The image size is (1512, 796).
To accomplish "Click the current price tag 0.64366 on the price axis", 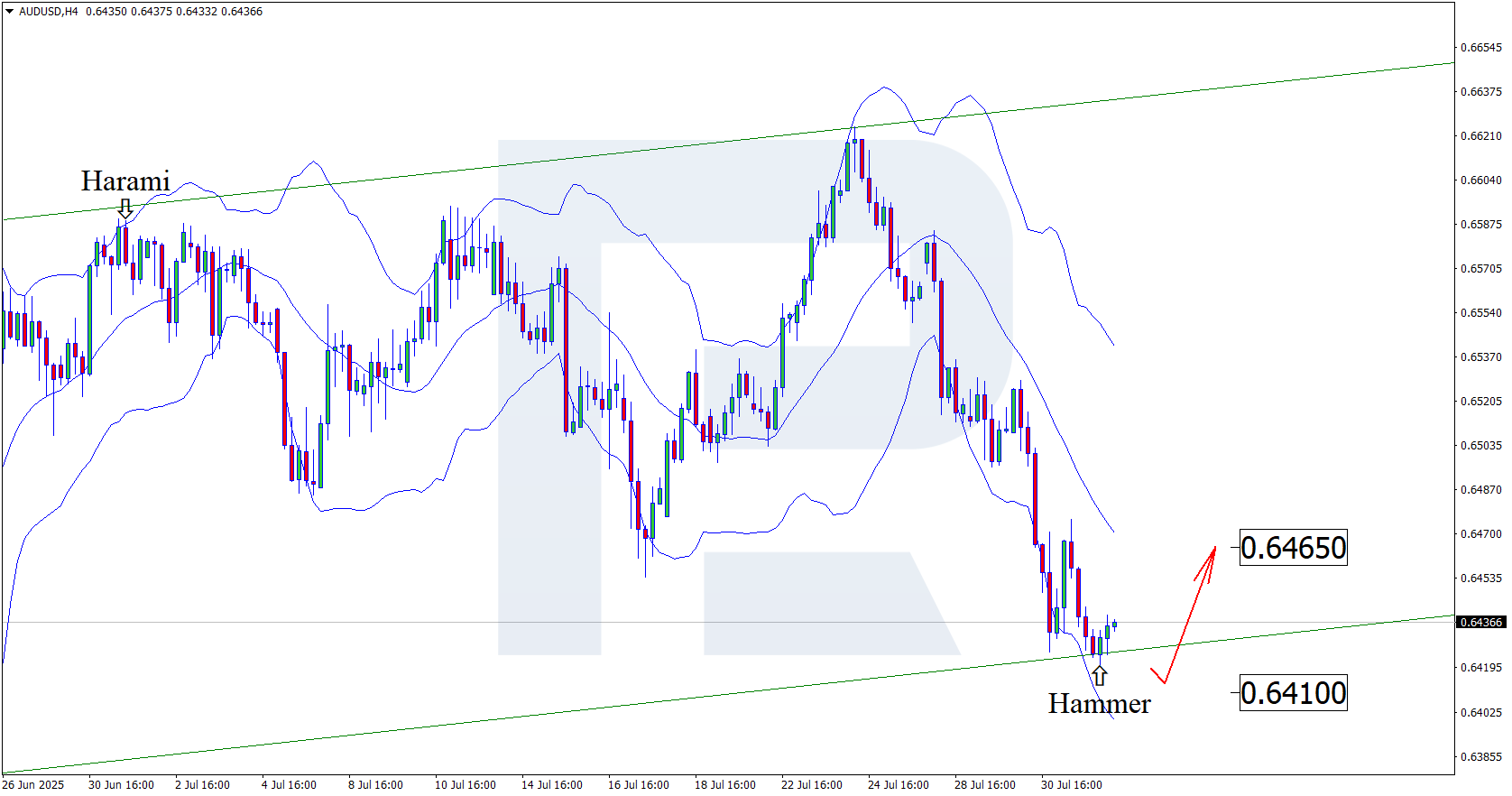I will (1481, 622).
